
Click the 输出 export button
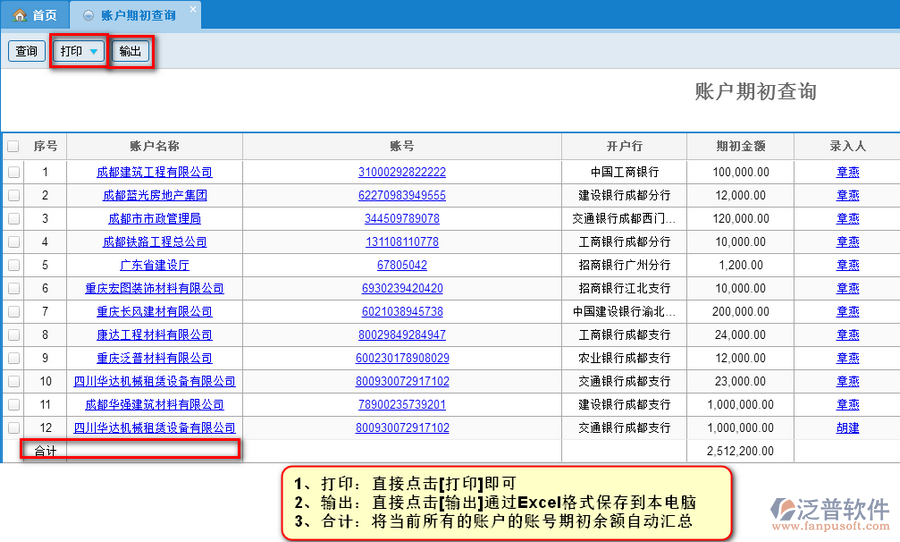click(x=130, y=51)
